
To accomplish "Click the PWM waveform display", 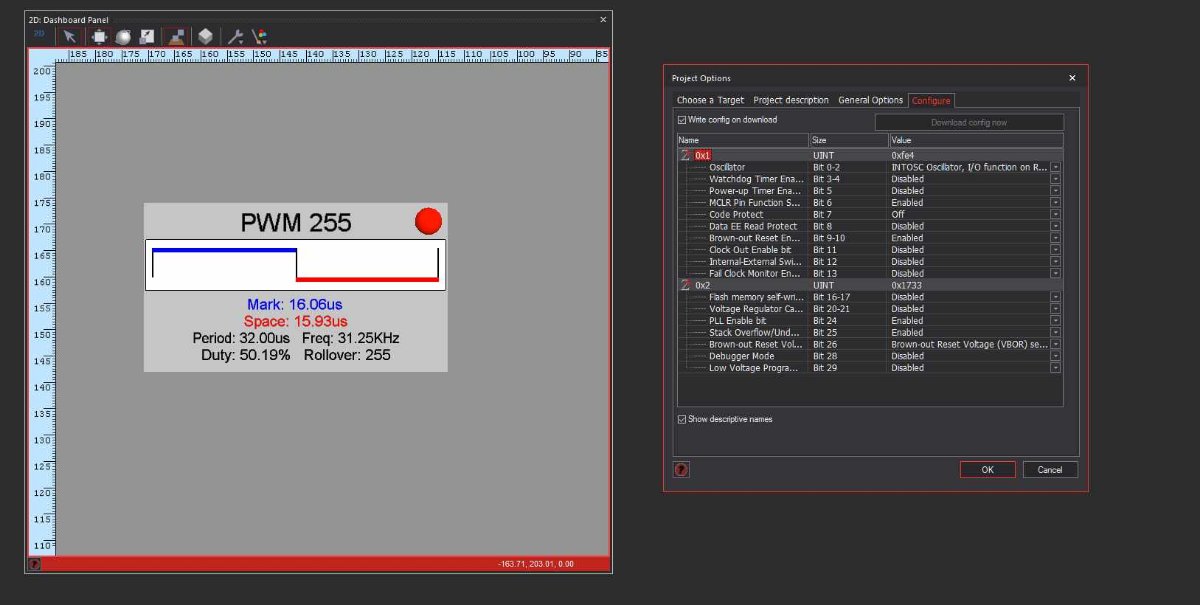I will (295, 265).
